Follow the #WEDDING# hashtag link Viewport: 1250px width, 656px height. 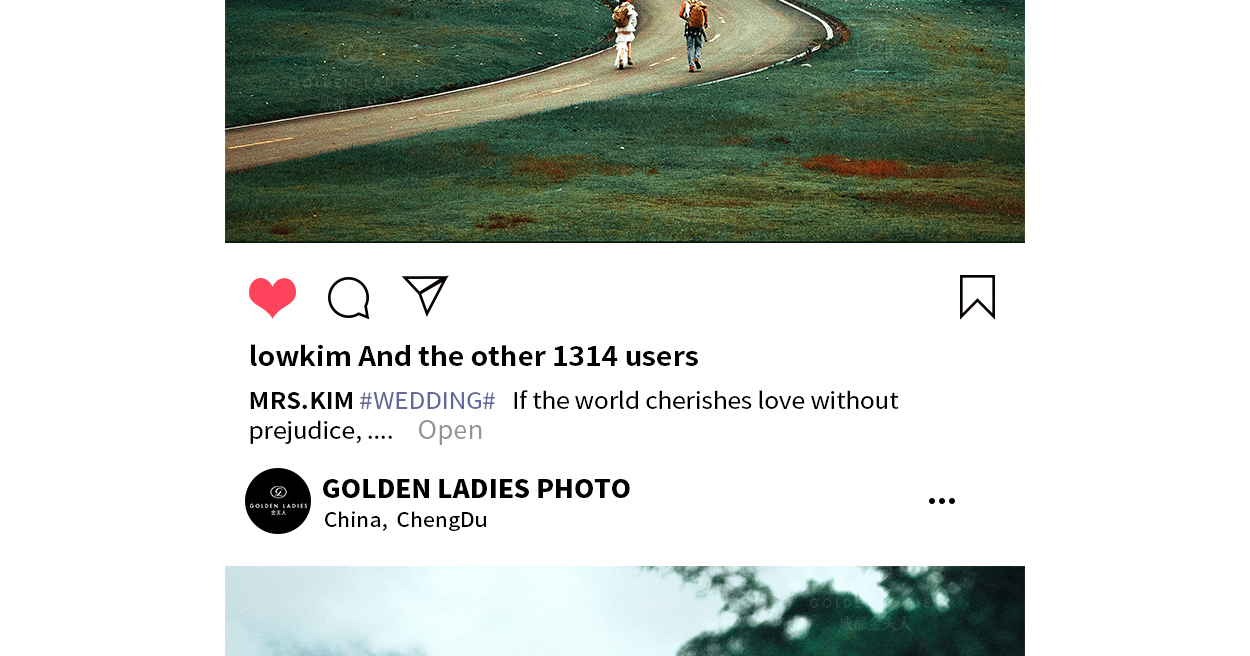coord(427,400)
